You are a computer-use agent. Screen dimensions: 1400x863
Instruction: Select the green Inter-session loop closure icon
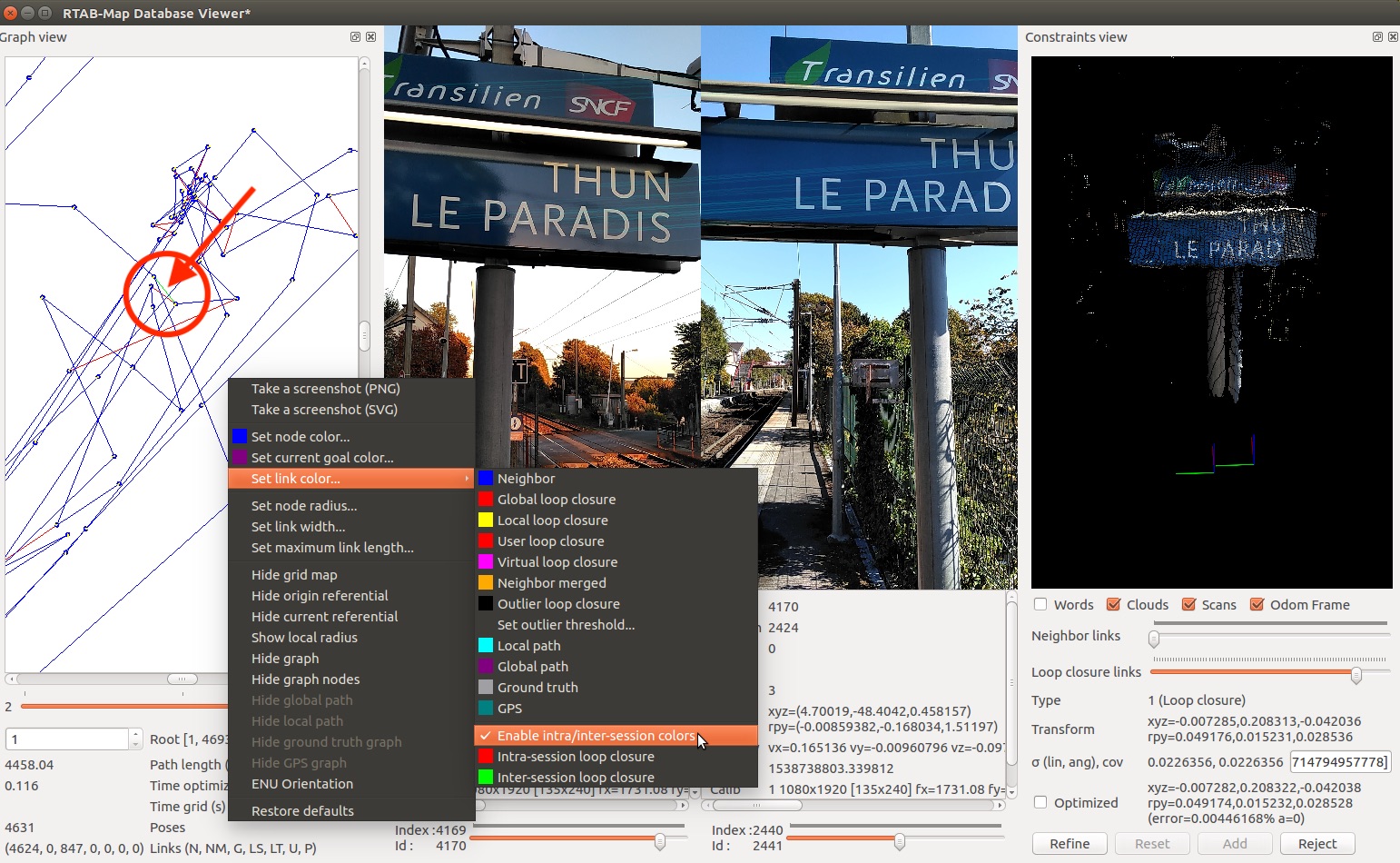pyautogui.click(x=486, y=778)
